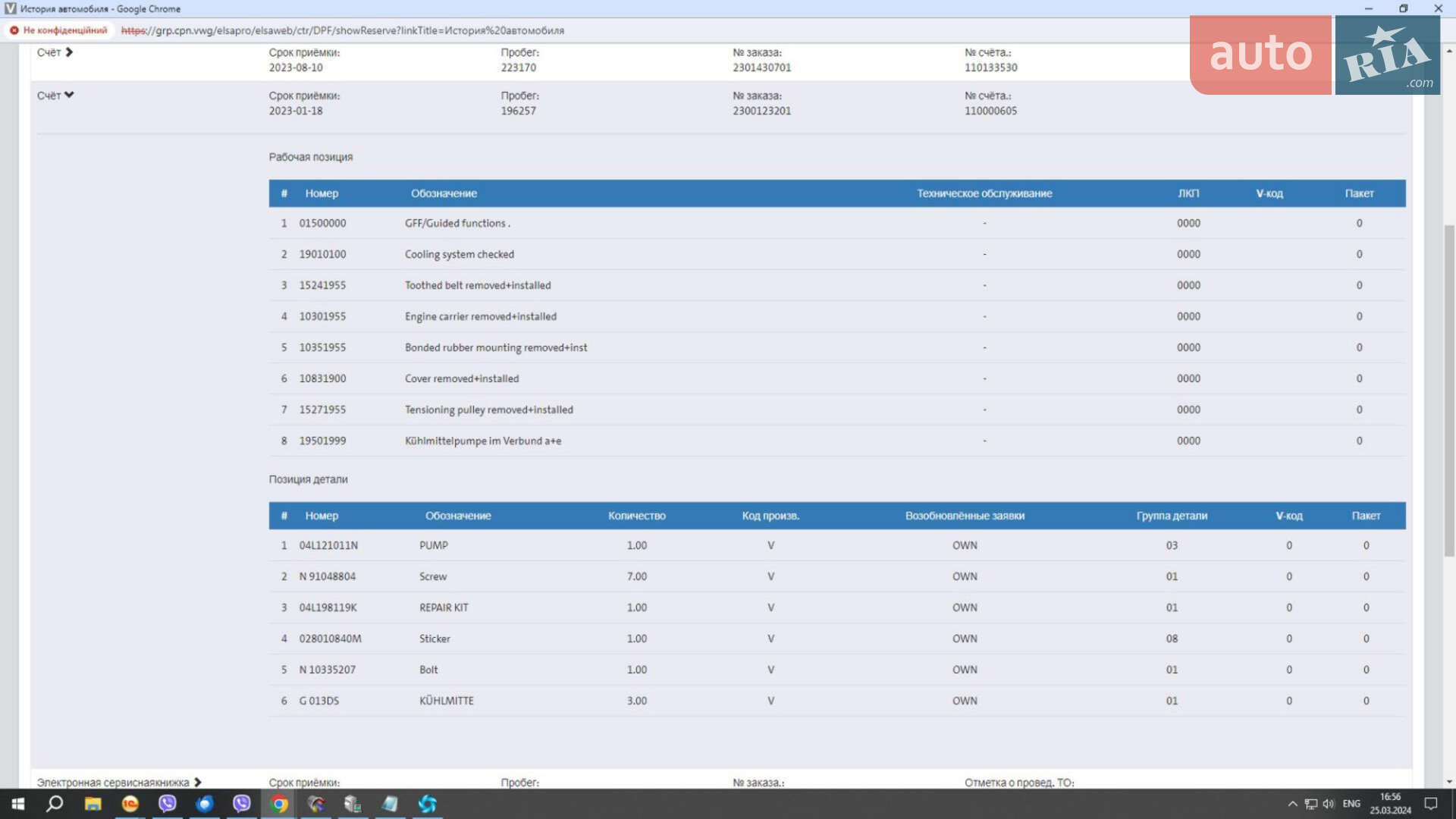The image size is (1456, 819).
Task: Click the Обозначение column header in parts table
Action: click(x=458, y=516)
